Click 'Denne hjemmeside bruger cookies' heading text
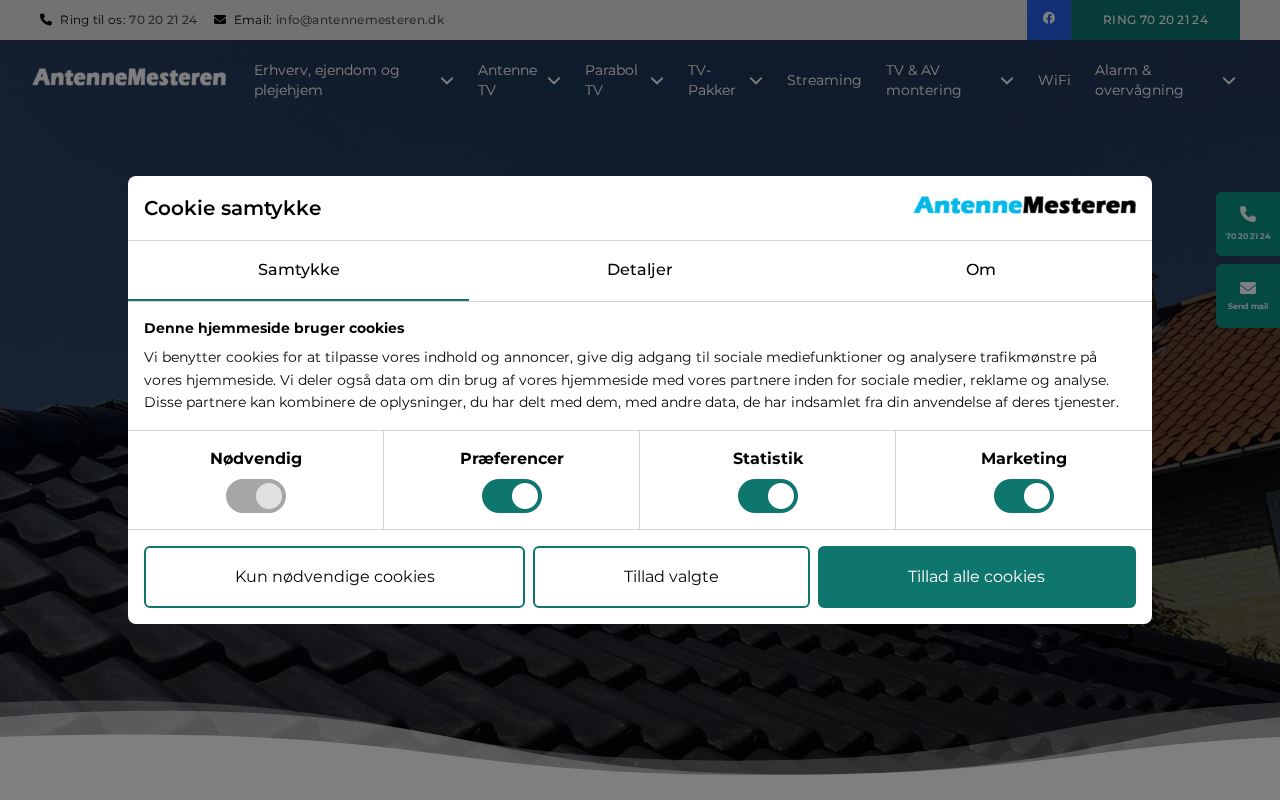 pos(274,328)
